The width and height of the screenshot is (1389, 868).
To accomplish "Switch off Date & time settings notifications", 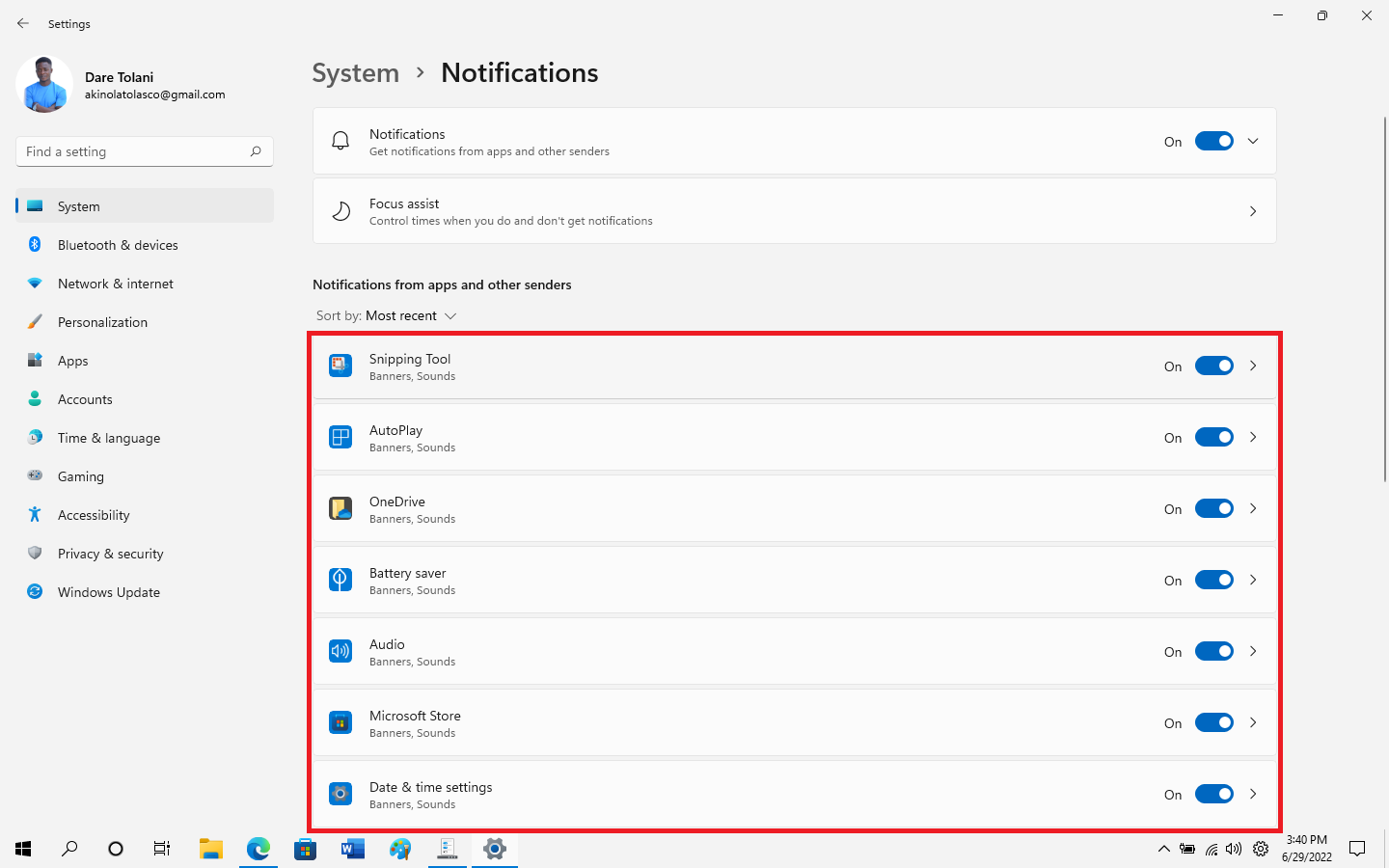I will click(1214, 794).
